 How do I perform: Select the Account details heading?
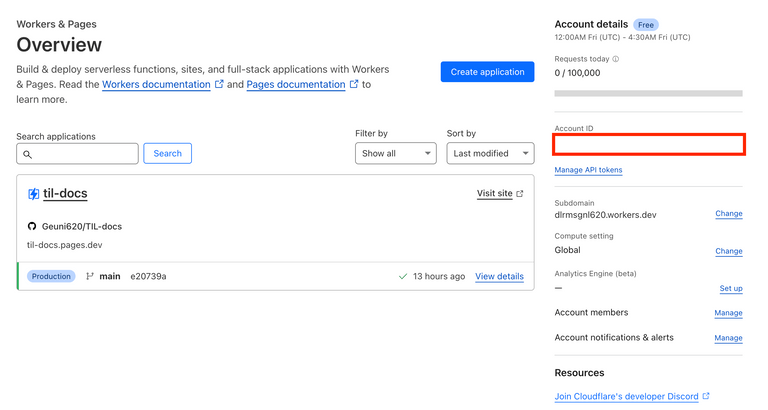[x=591, y=24]
